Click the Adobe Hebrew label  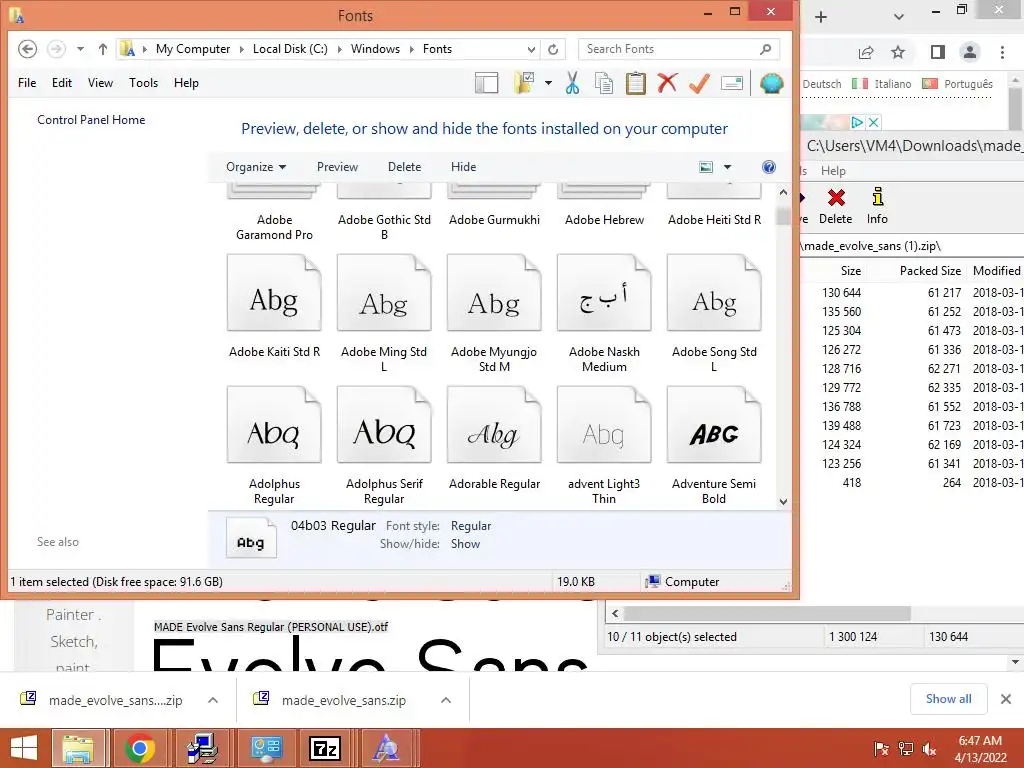tap(604, 220)
